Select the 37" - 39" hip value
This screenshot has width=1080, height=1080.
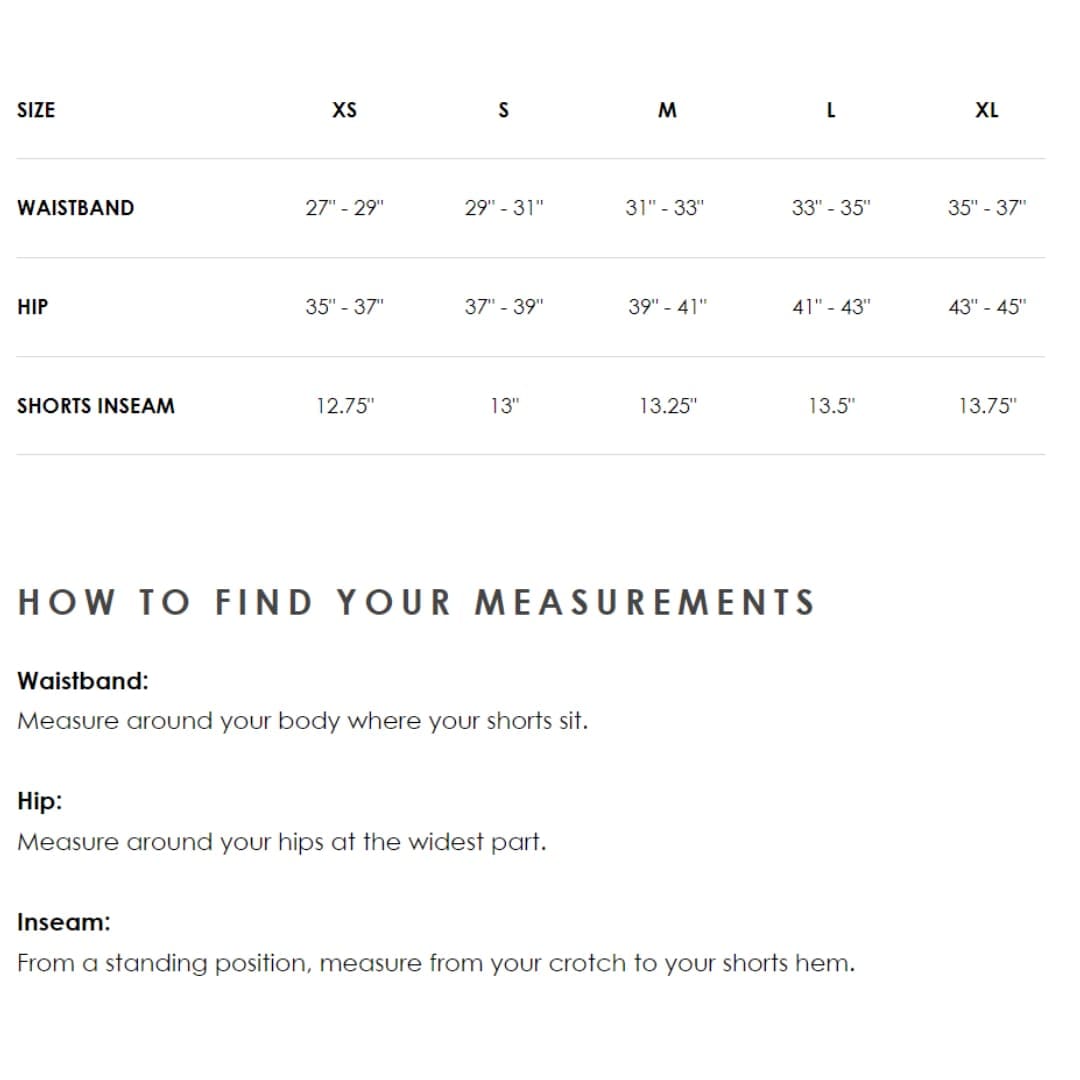pos(503,307)
